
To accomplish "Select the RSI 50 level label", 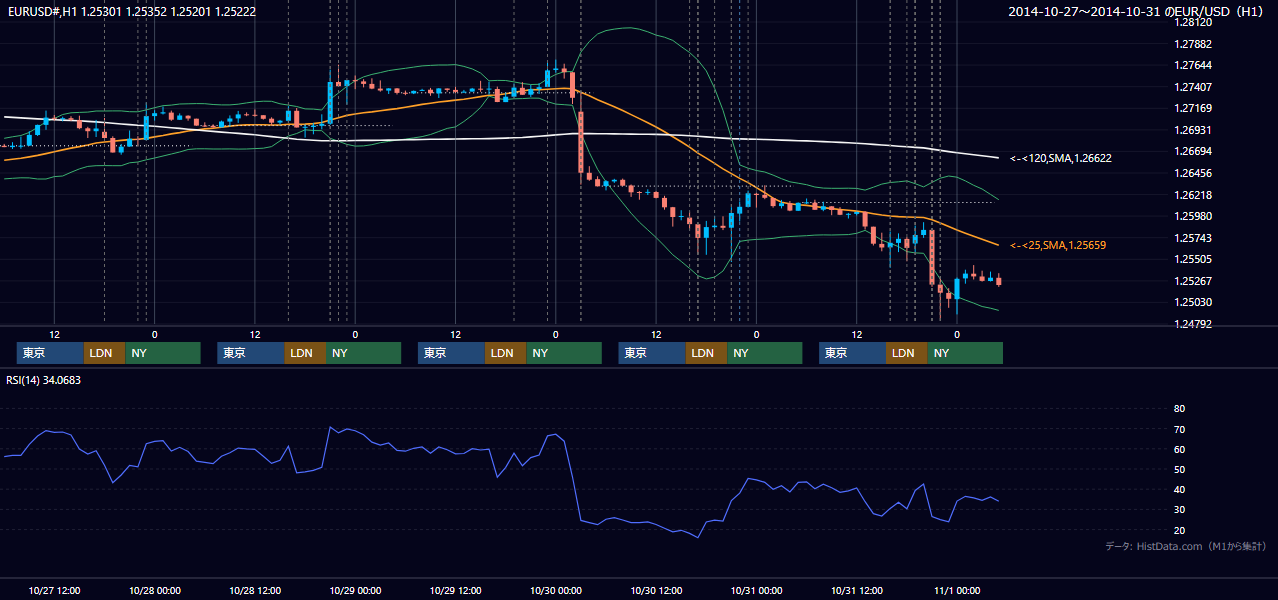I will point(1179,469).
